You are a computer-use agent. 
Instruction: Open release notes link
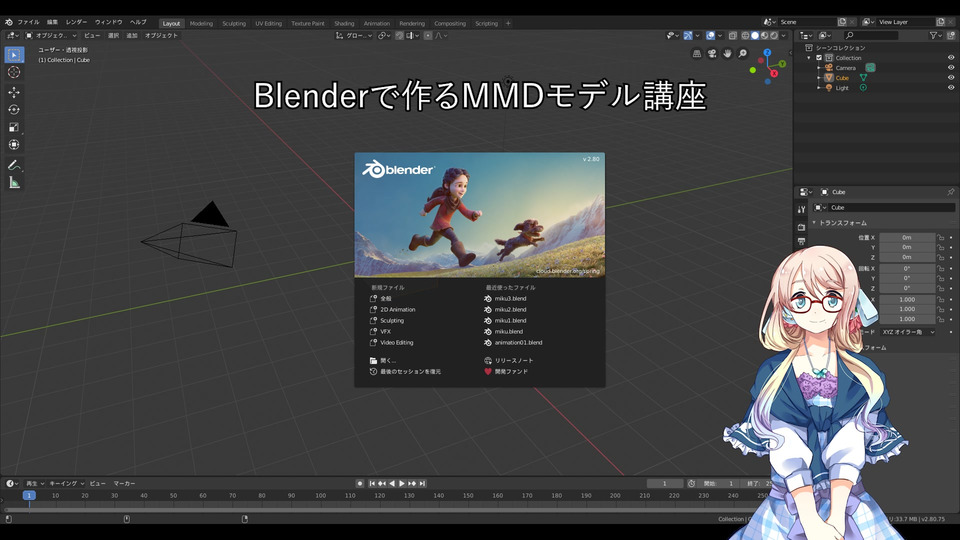[509, 361]
